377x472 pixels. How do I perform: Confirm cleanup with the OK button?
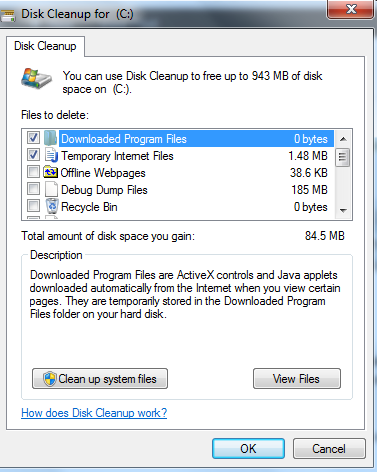pos(248,449)
